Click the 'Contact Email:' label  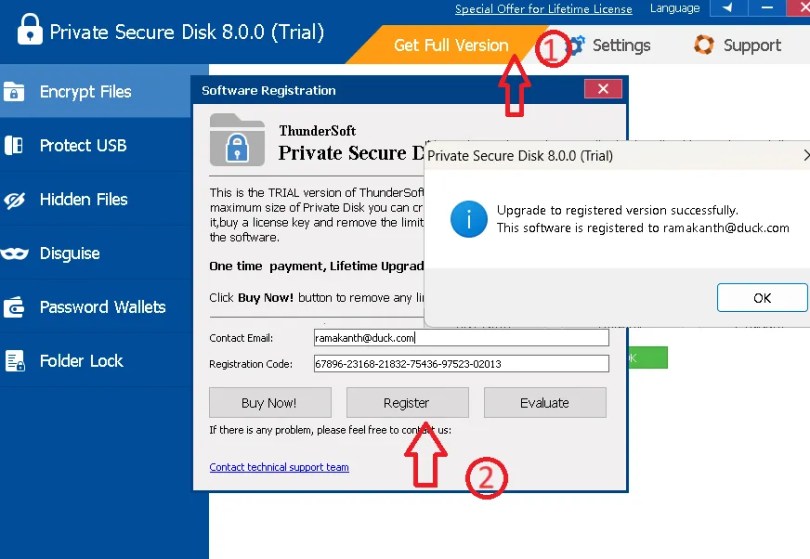[x=241, y=338]
